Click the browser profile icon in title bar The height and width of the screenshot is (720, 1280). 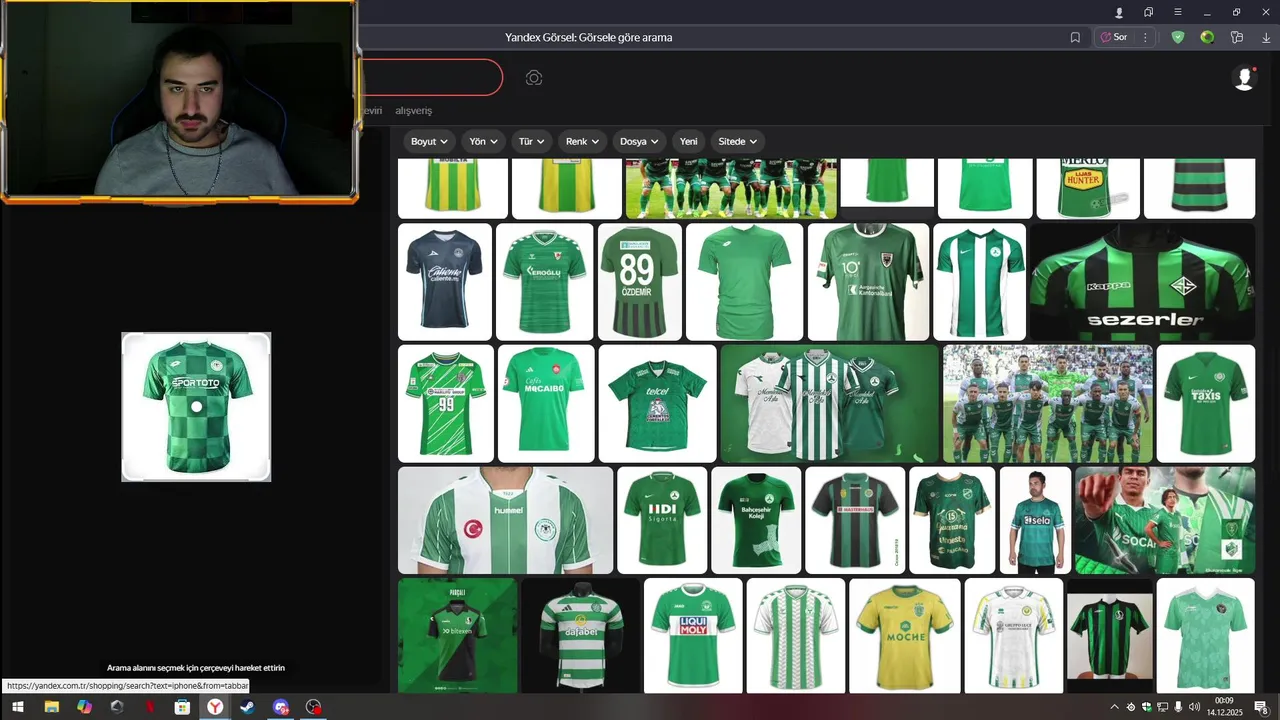(1119, 12)
